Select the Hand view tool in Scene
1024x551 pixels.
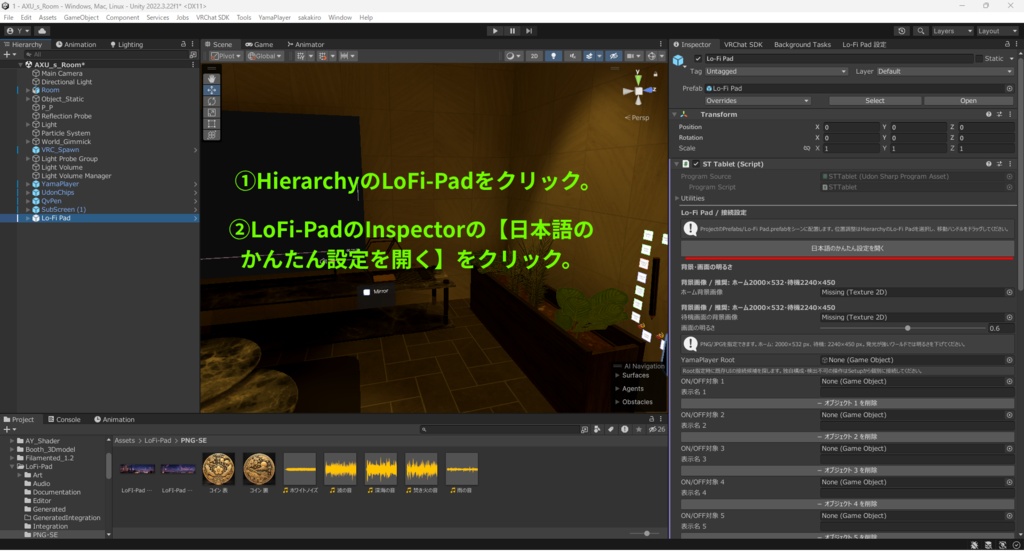(212, 78)
